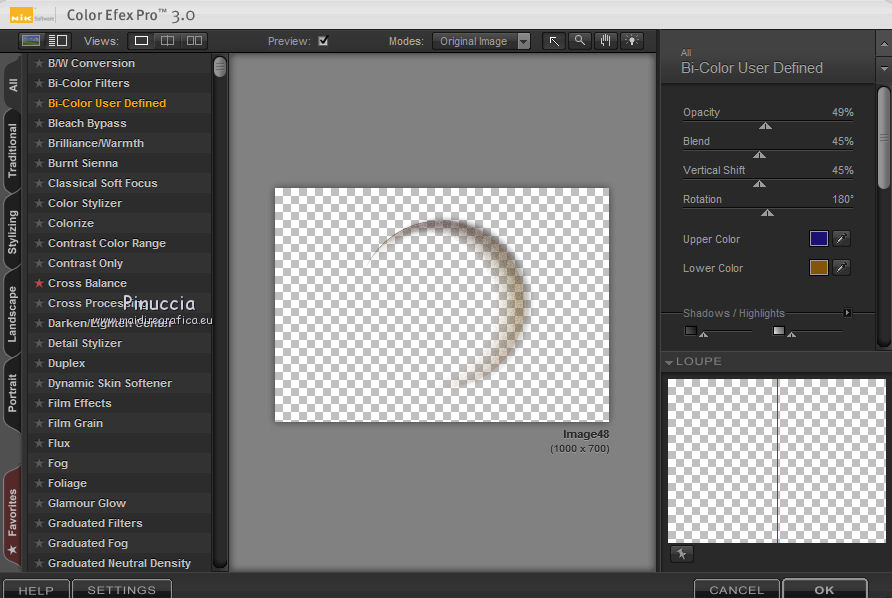Click the light bulb background icon
892x598 pixels.
(632, 41)
